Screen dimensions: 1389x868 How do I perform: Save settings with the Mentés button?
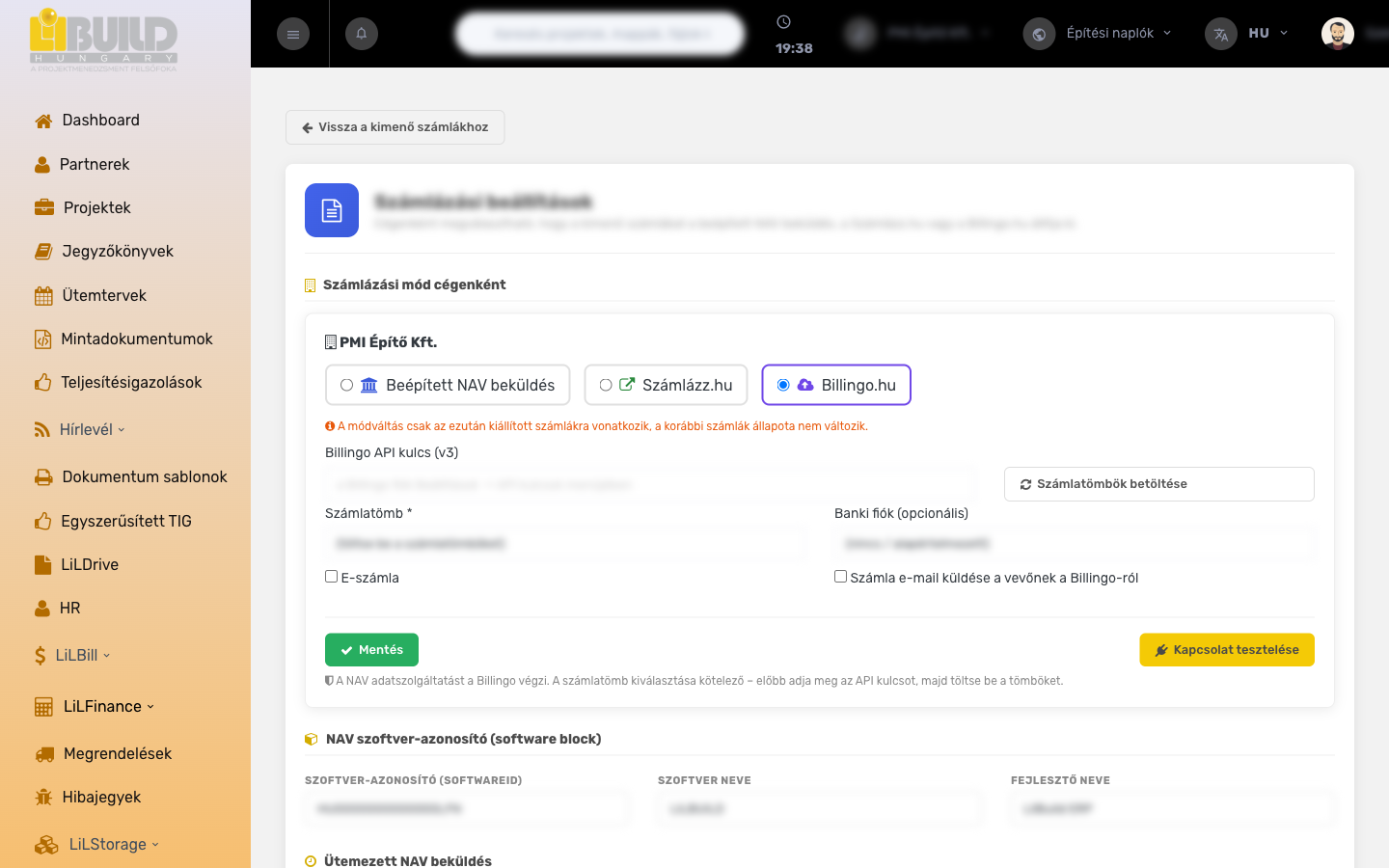[371, 650]
